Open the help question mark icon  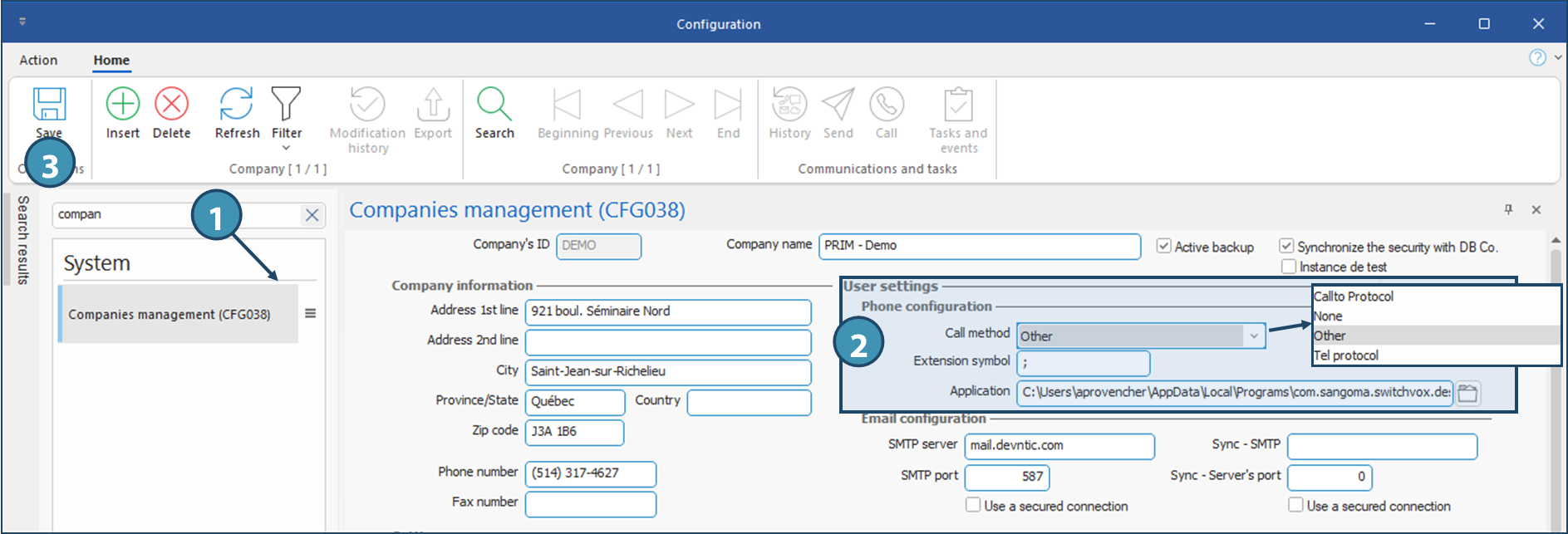(x=1537, y=57)
